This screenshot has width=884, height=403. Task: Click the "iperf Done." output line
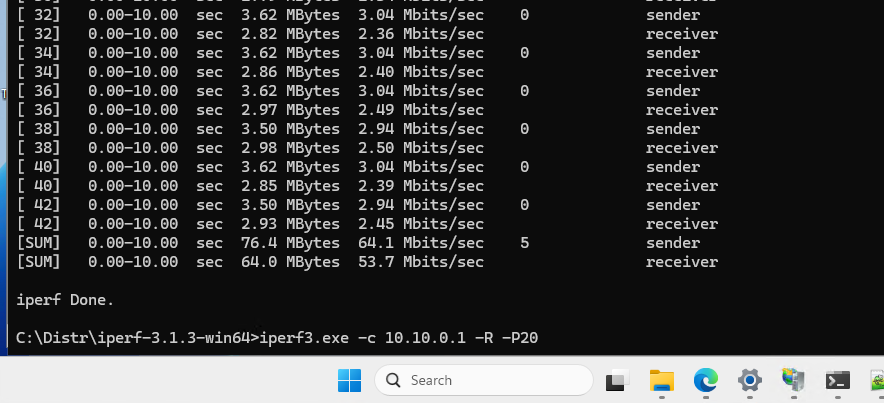click(66, 299)
